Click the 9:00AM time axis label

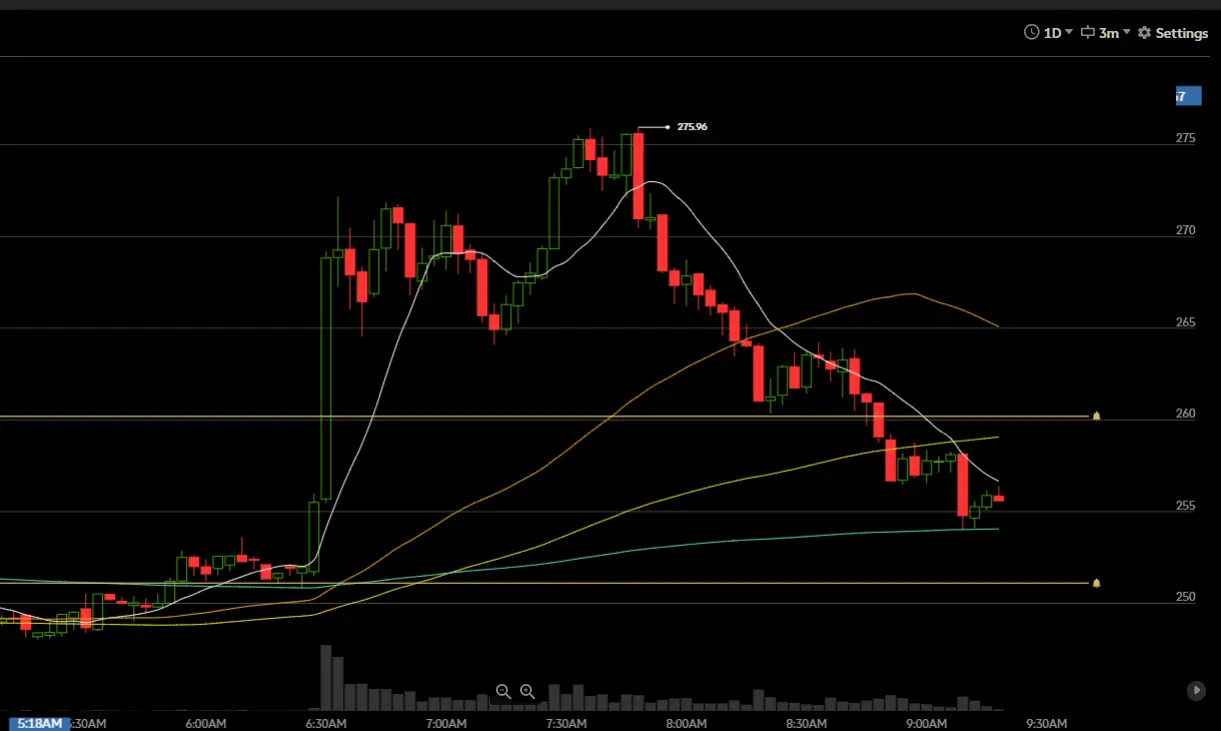[x=926, y=723]
